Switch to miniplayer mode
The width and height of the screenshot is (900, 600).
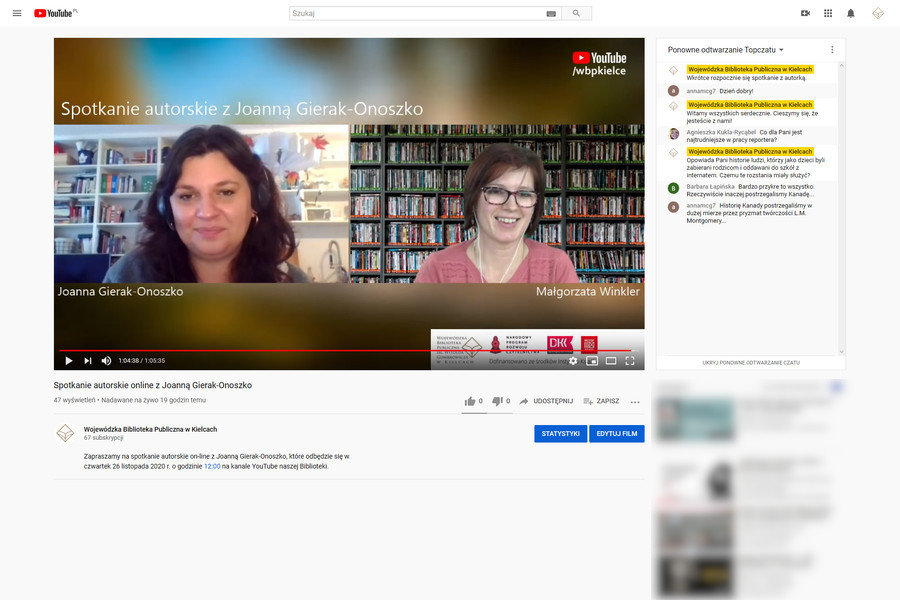click(592, 361)
